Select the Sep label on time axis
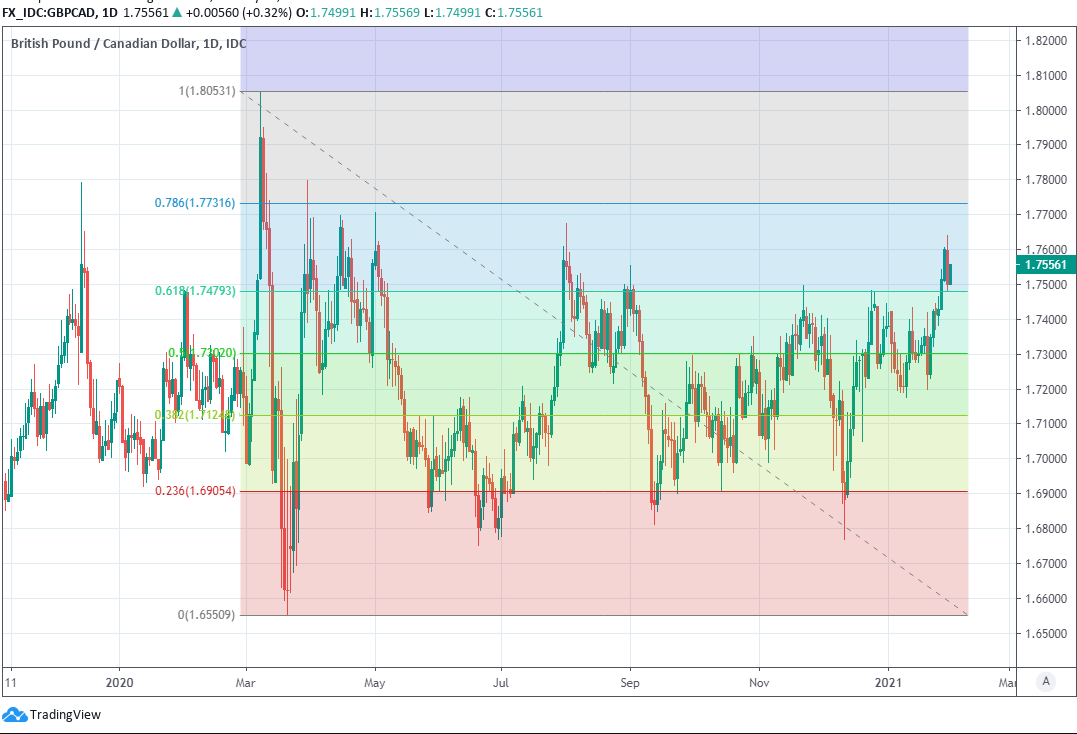Screen dimensions: 1077x734 pos(630,685)
